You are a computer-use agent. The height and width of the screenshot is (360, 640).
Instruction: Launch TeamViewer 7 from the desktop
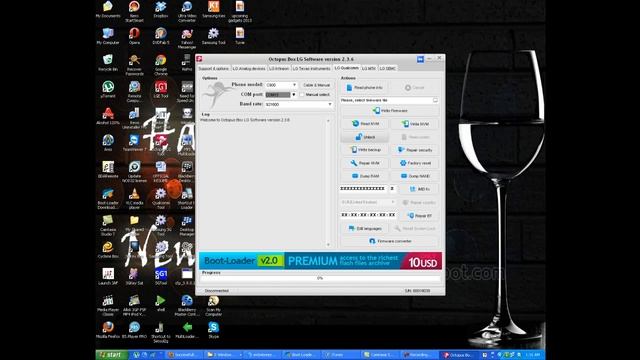134,143
